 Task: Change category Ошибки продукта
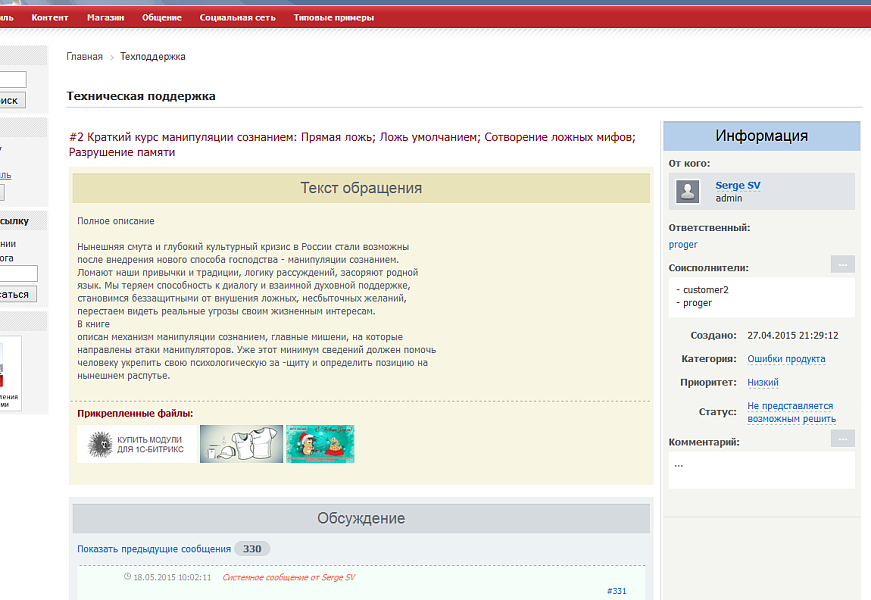(x=786, y=359)
